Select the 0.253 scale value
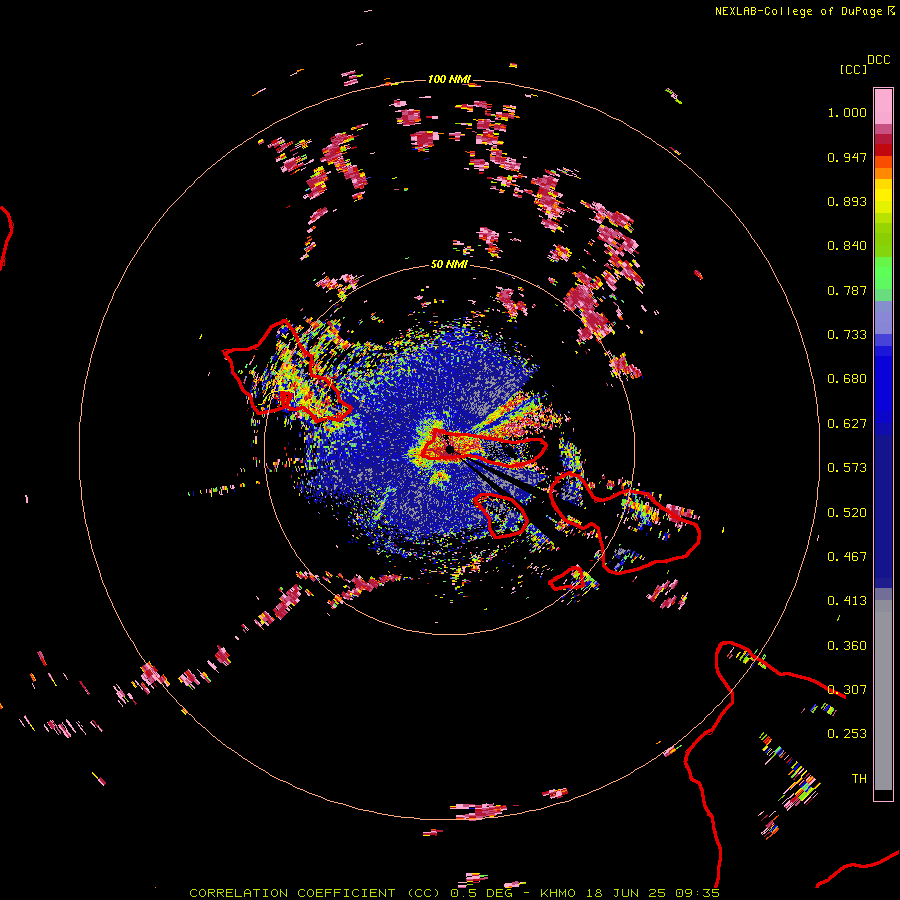 tap(847, 734)
